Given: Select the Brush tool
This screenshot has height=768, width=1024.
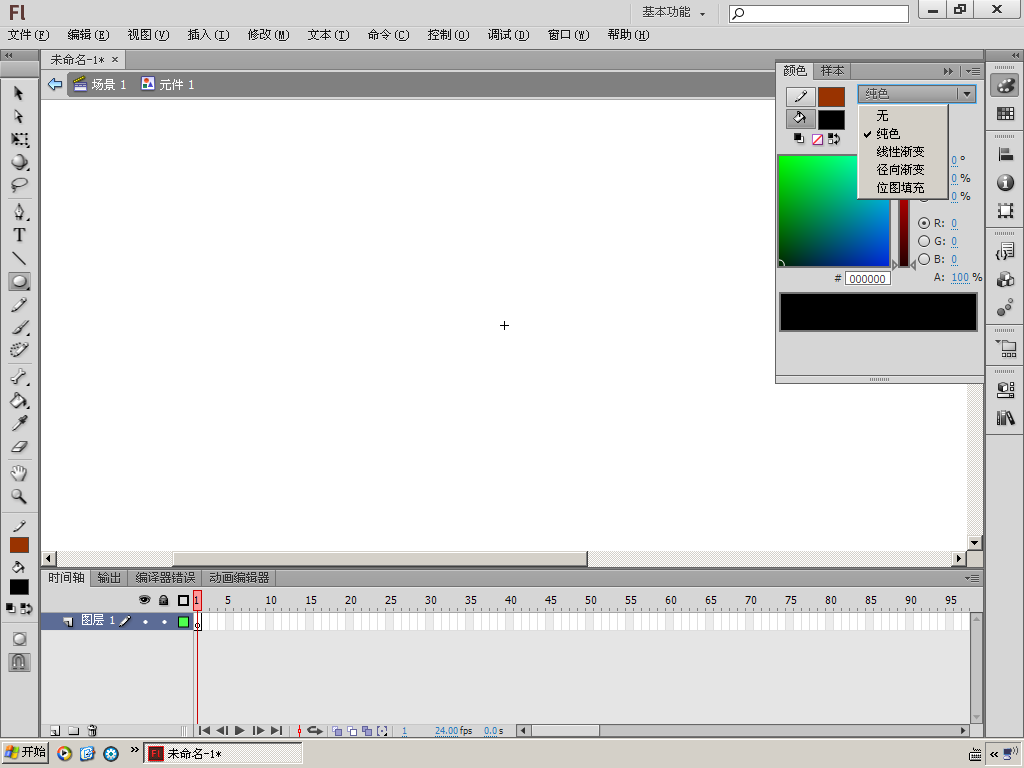Looking at the screenshot, I should point(19,327).
